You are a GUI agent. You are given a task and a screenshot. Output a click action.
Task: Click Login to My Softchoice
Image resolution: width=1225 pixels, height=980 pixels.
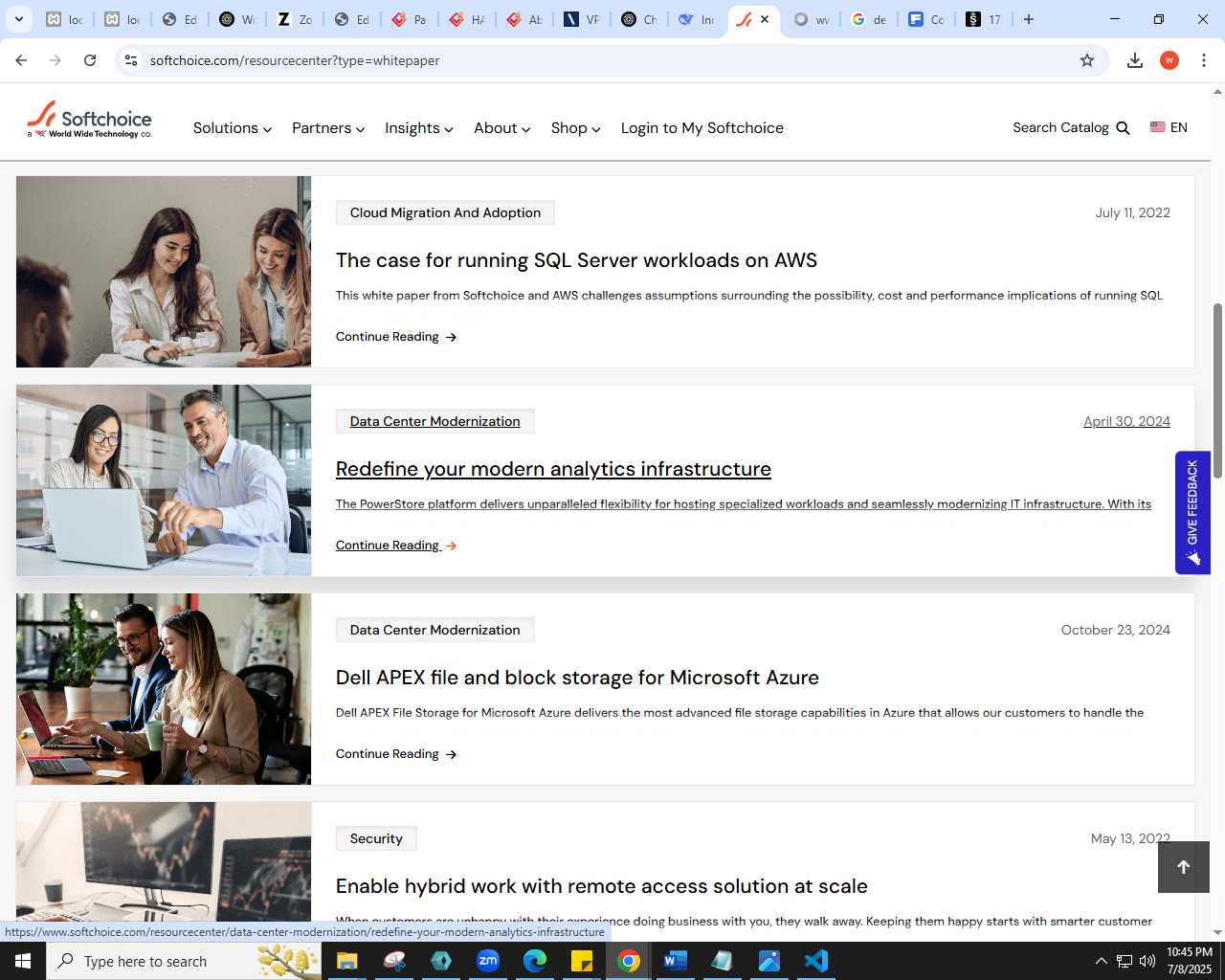702,128
